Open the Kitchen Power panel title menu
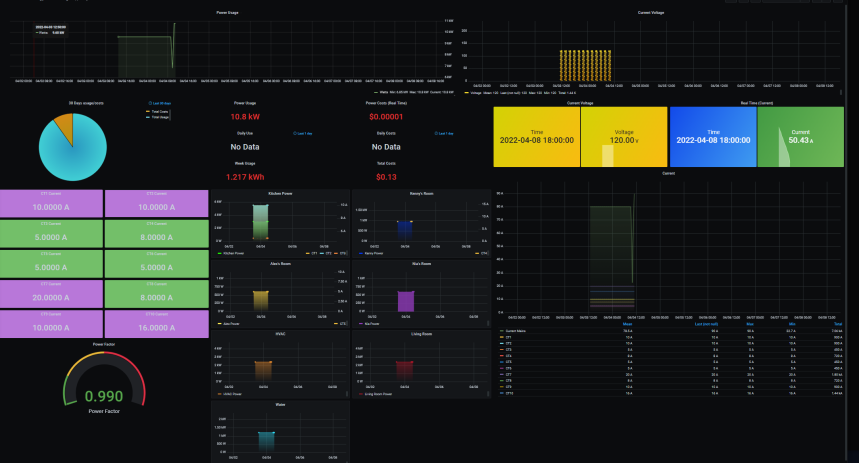The width and height of the screenshot is (859, 463). [280, 191]
